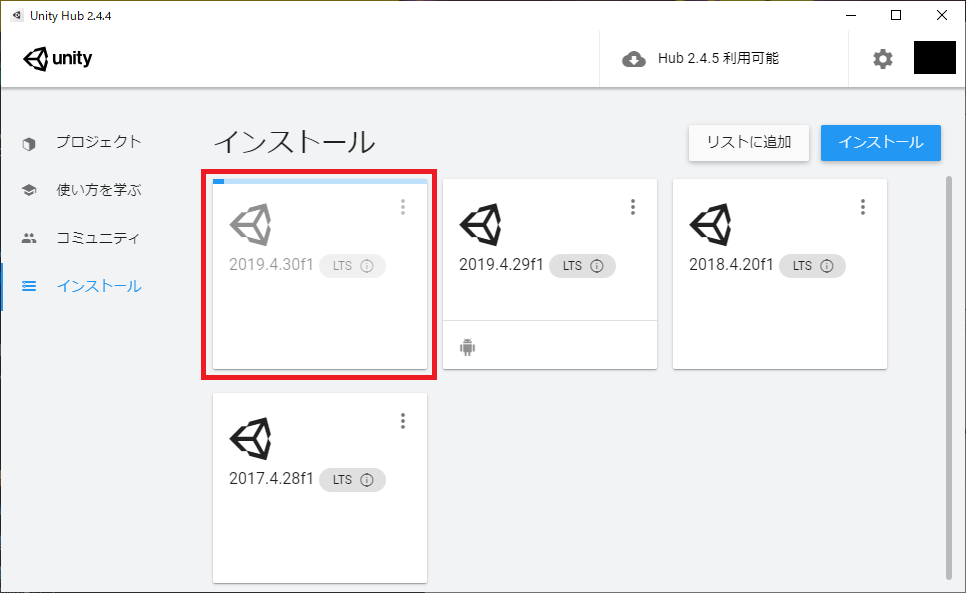The height and width of the screenshot is (593, 966).
Task: Click the 2019.4.30f1 install progress bar
Action: click(320, 182)
